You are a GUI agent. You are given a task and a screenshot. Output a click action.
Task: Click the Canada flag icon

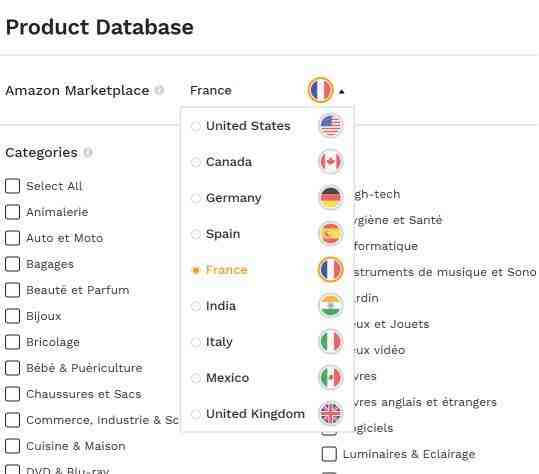[331, 162]
